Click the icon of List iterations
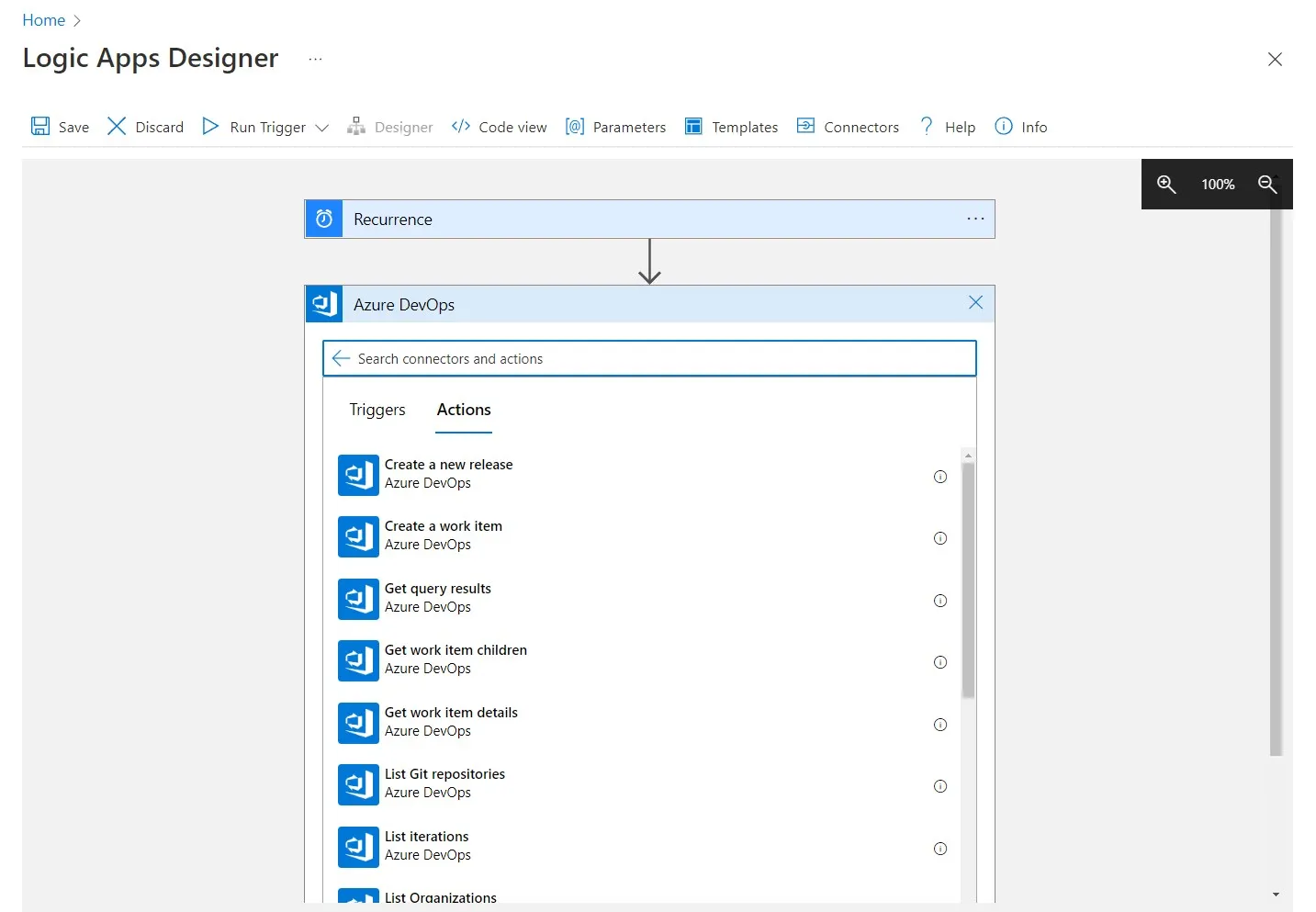 point(358,847)
